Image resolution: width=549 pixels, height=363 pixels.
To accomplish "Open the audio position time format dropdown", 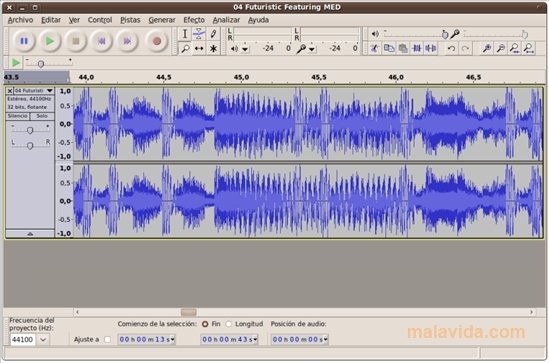I will pos(326,339).
